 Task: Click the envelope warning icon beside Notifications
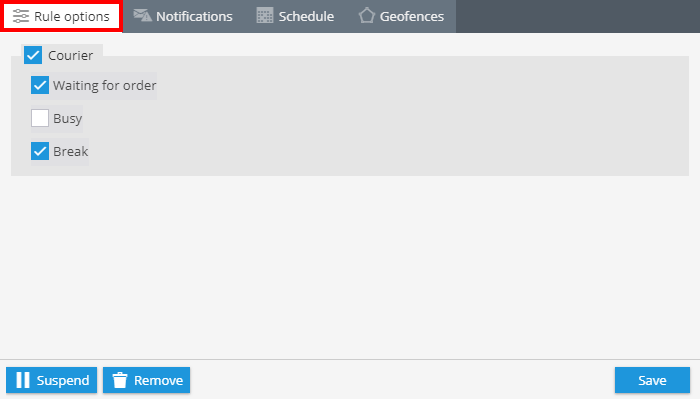(142, 15)
